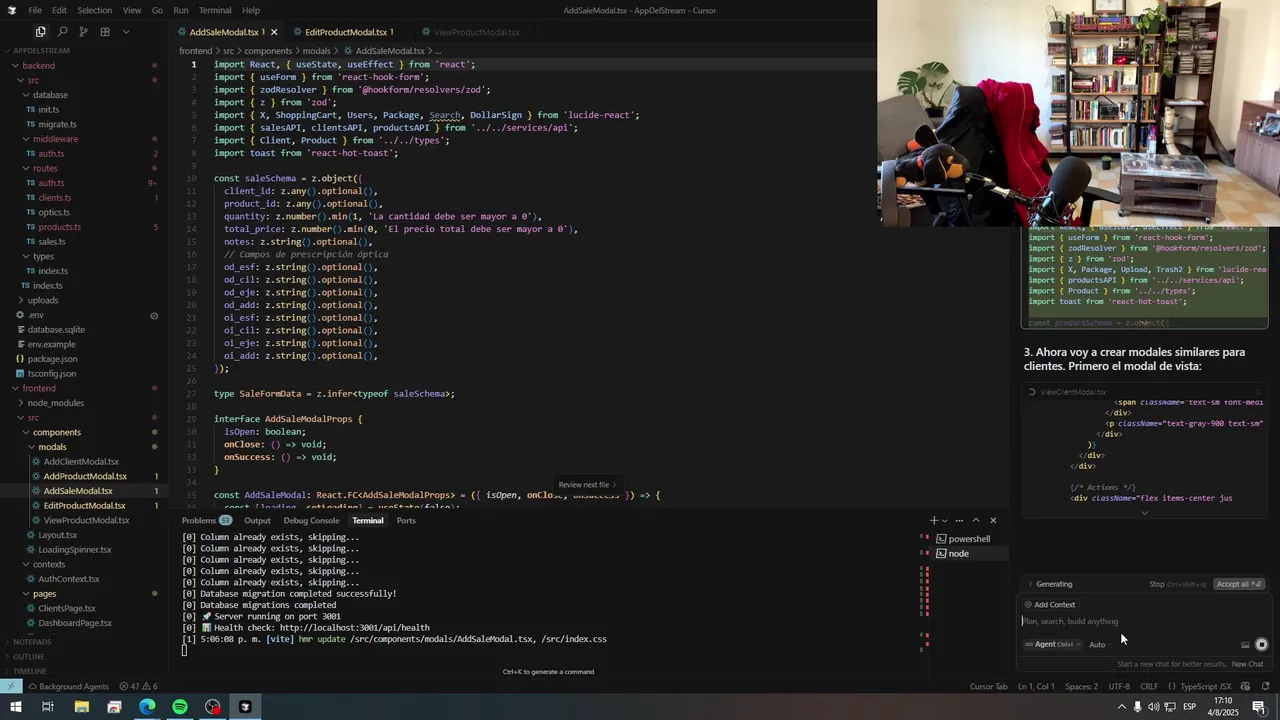Collapse the backend folder in explorer
1280x720 pixels.
point(38,66)
